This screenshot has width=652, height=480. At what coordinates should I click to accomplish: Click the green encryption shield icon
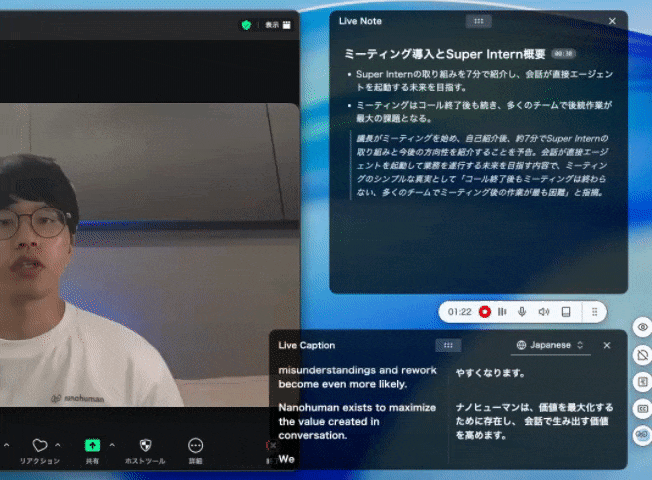(x=247, y=24)
